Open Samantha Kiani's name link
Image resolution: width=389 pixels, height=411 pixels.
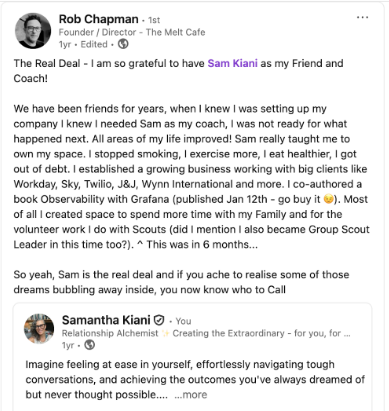click(x=106, y=320)
